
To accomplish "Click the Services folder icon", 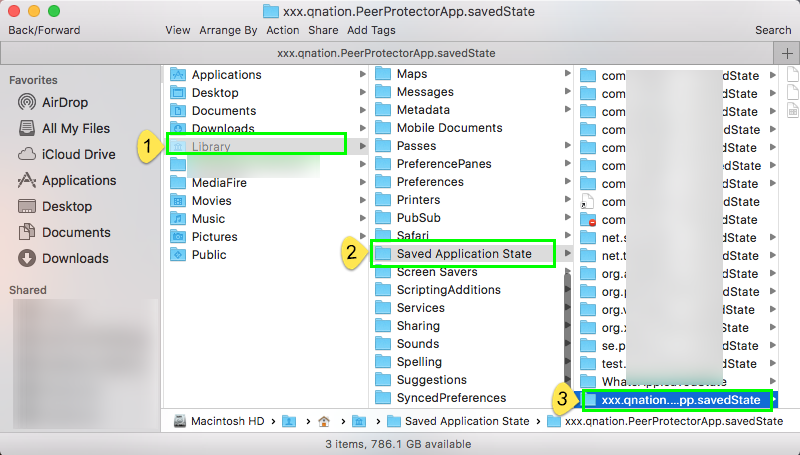I will [383, 308].
